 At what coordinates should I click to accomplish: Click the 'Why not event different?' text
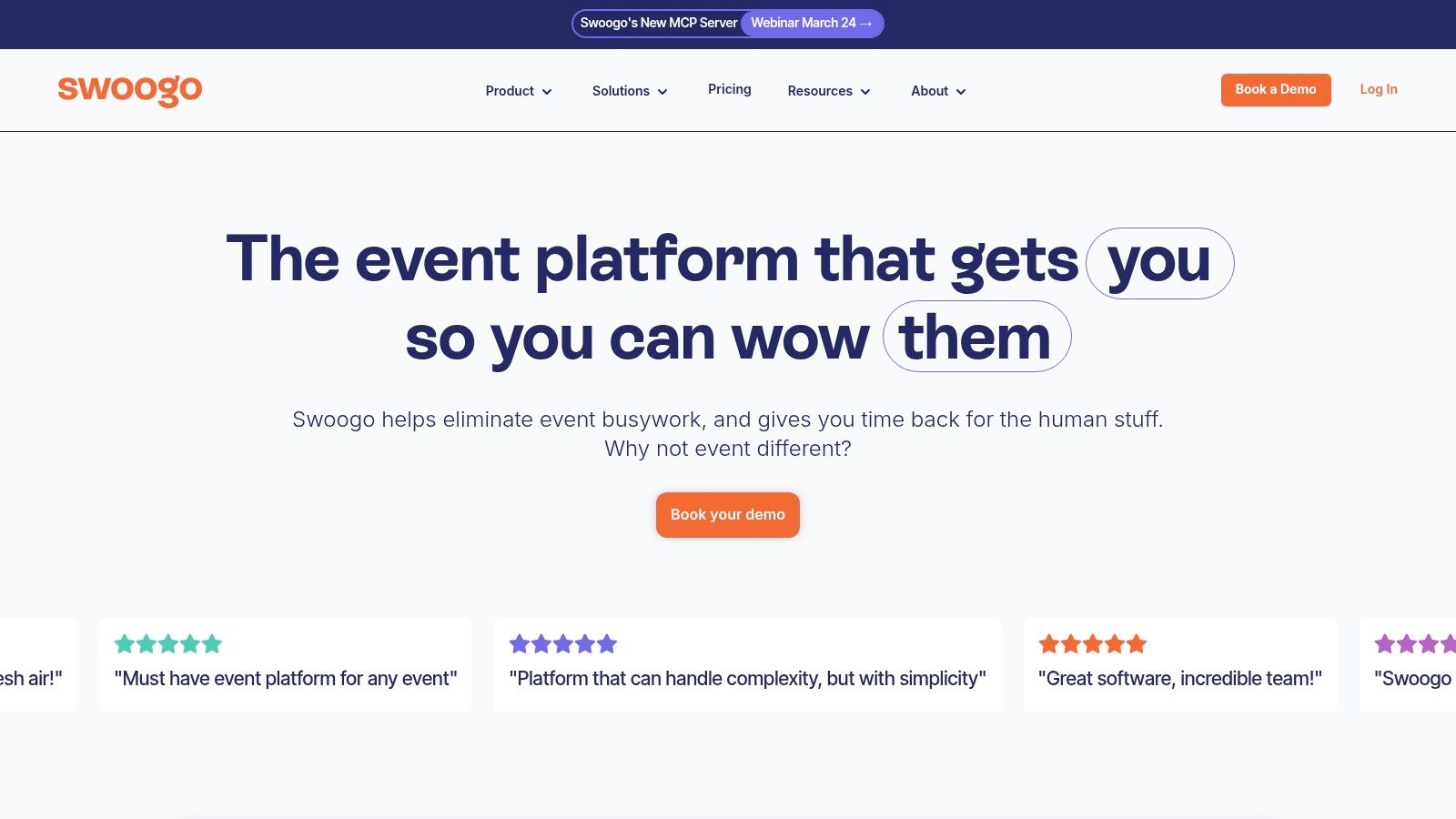(x=728, y=449)
